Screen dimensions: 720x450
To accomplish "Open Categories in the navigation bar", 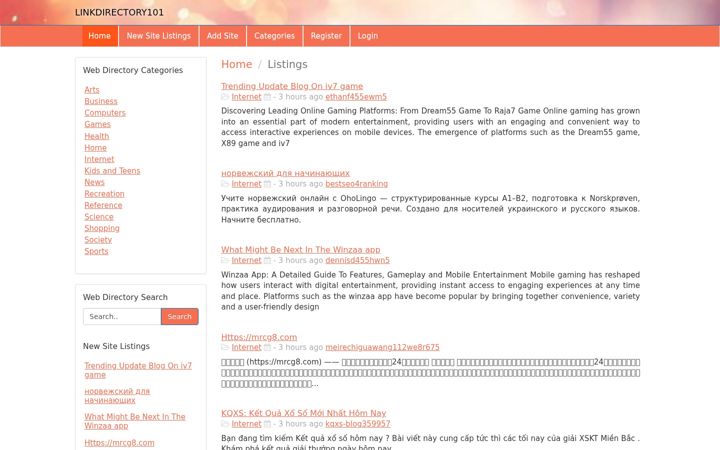I will tap(274, 36).
